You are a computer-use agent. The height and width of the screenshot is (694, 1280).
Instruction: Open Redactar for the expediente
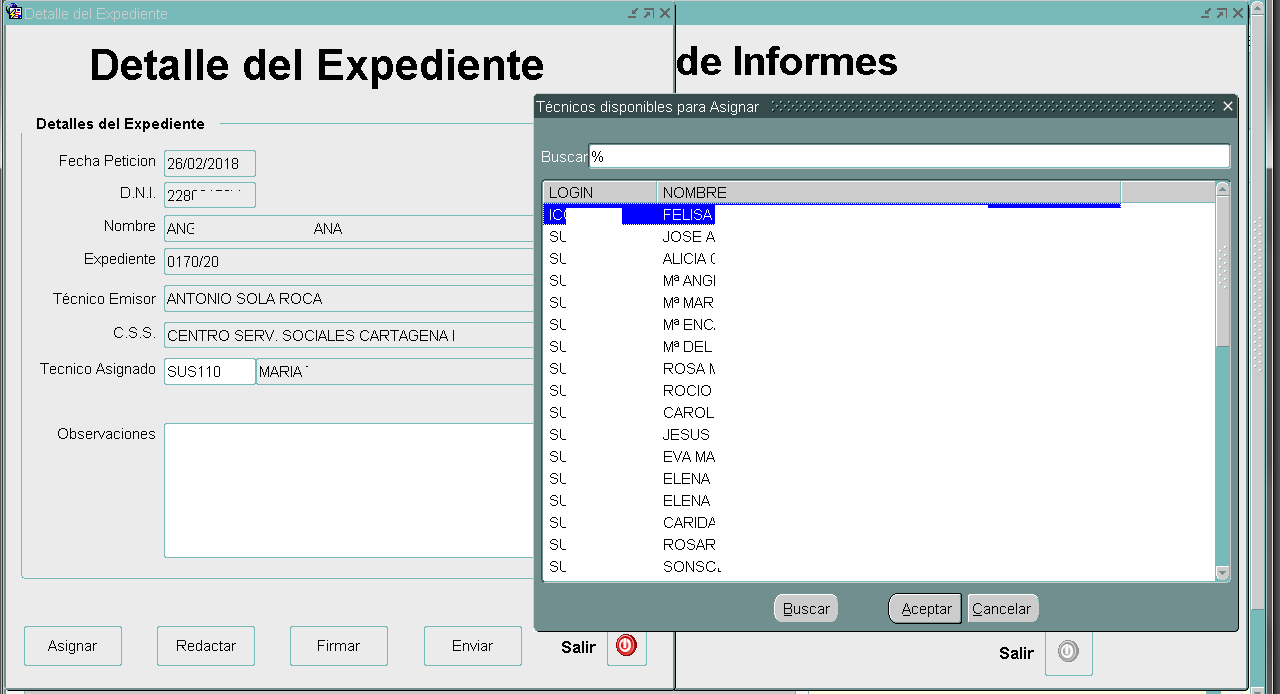[x=206, y=646]
